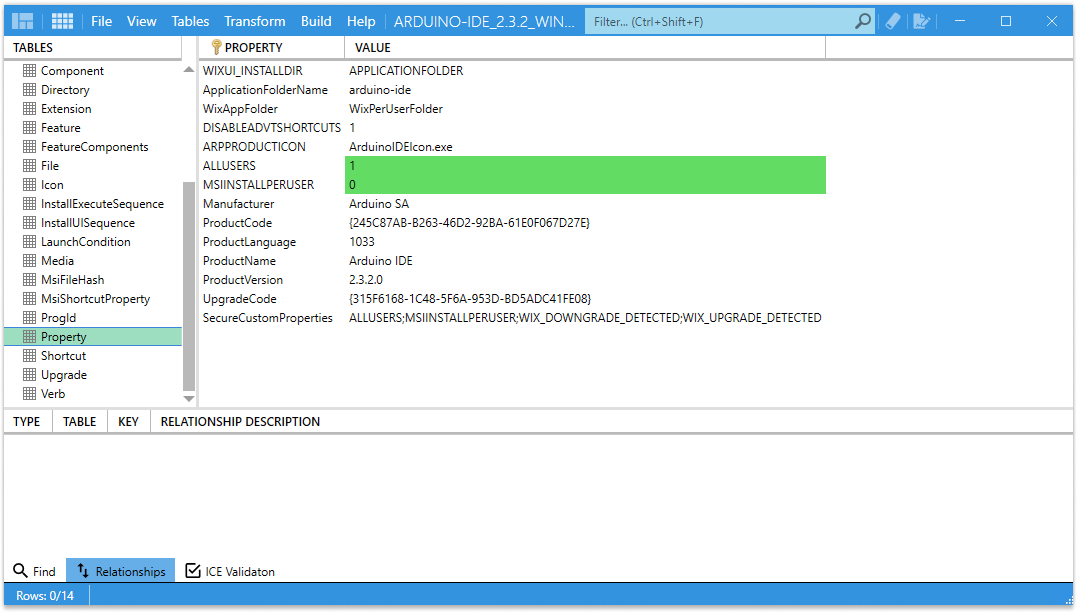Click the table icon beside Verb
Screen dimensions: 1077x613
(30, 394)
